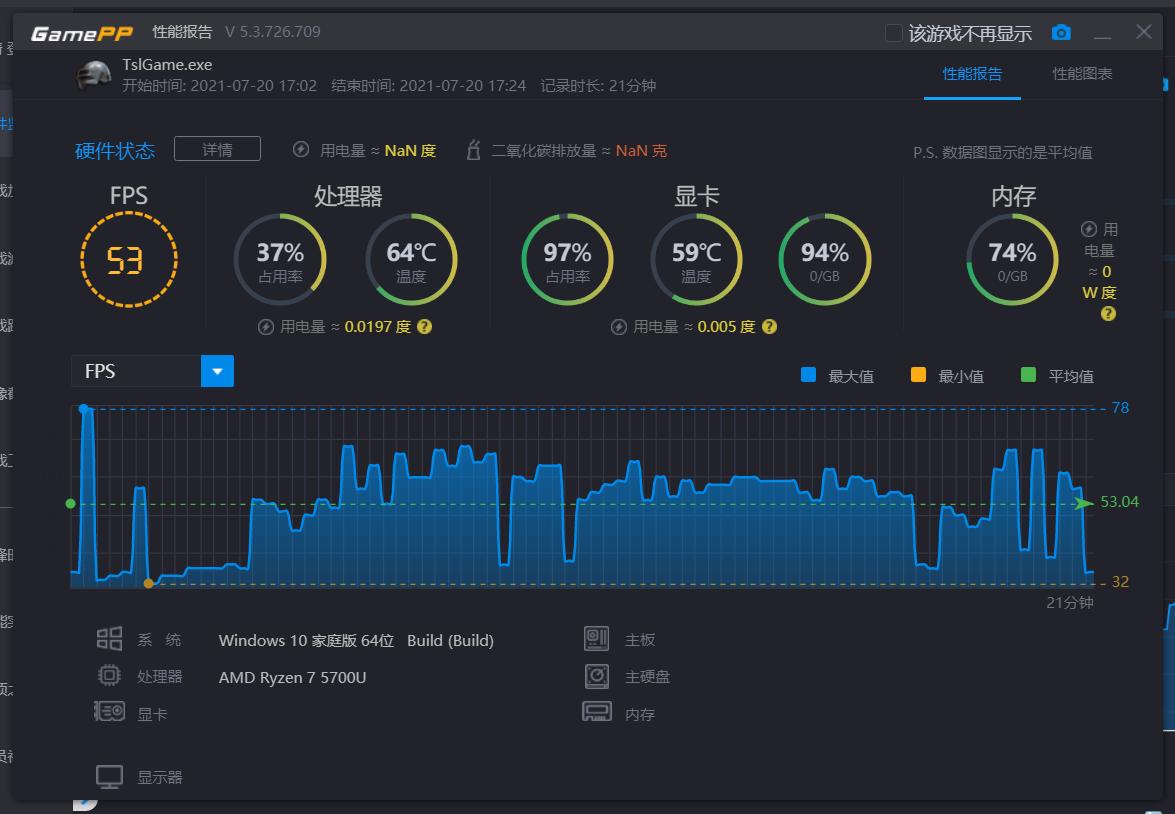Toggle the orange 最小值 legend series
The height and width of the screenshot is (814, 1175).
coord(918,376)
